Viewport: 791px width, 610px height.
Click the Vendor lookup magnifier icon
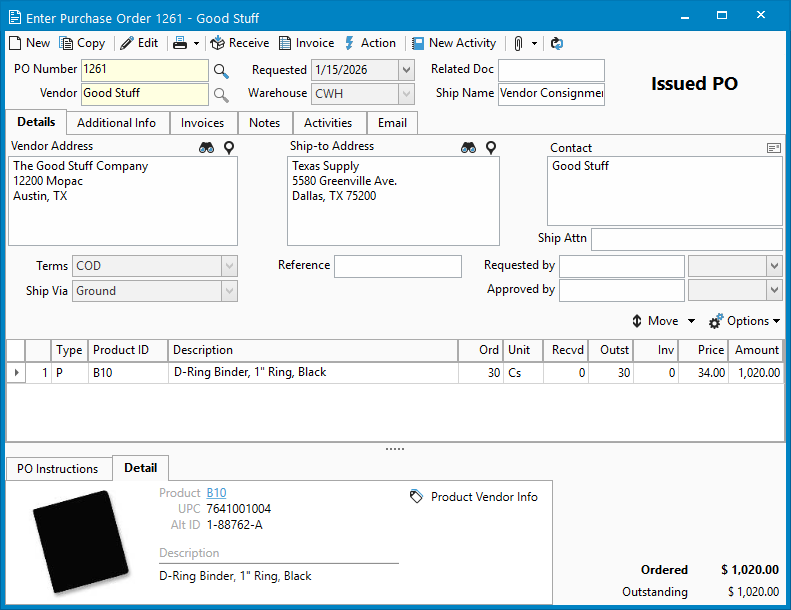[x=221, y=94]
